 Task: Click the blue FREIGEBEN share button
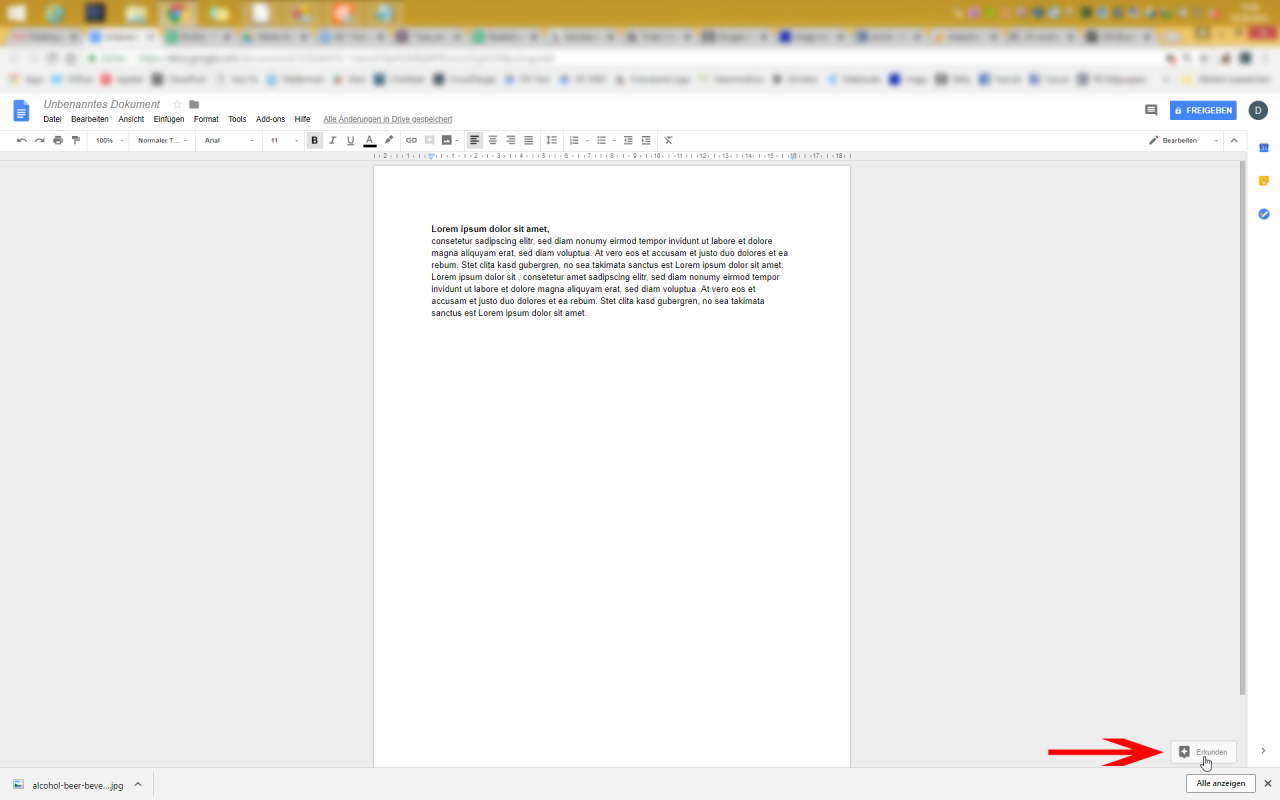[x=1203, y=110]
